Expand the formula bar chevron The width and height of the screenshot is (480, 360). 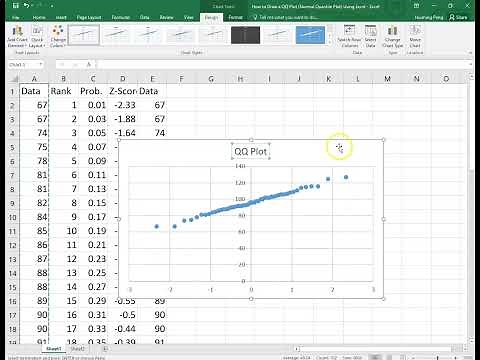[471, 64]
